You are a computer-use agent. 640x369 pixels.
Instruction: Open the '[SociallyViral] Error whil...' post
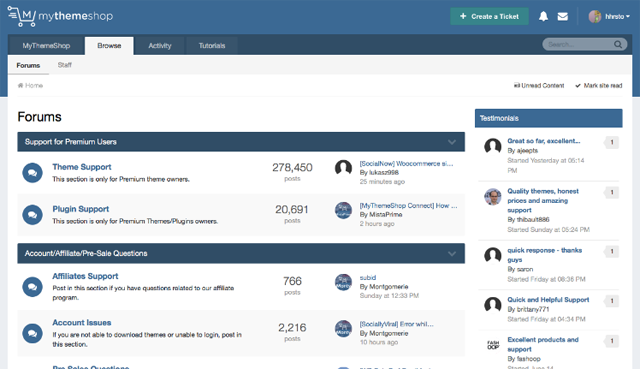coord(396,324)
